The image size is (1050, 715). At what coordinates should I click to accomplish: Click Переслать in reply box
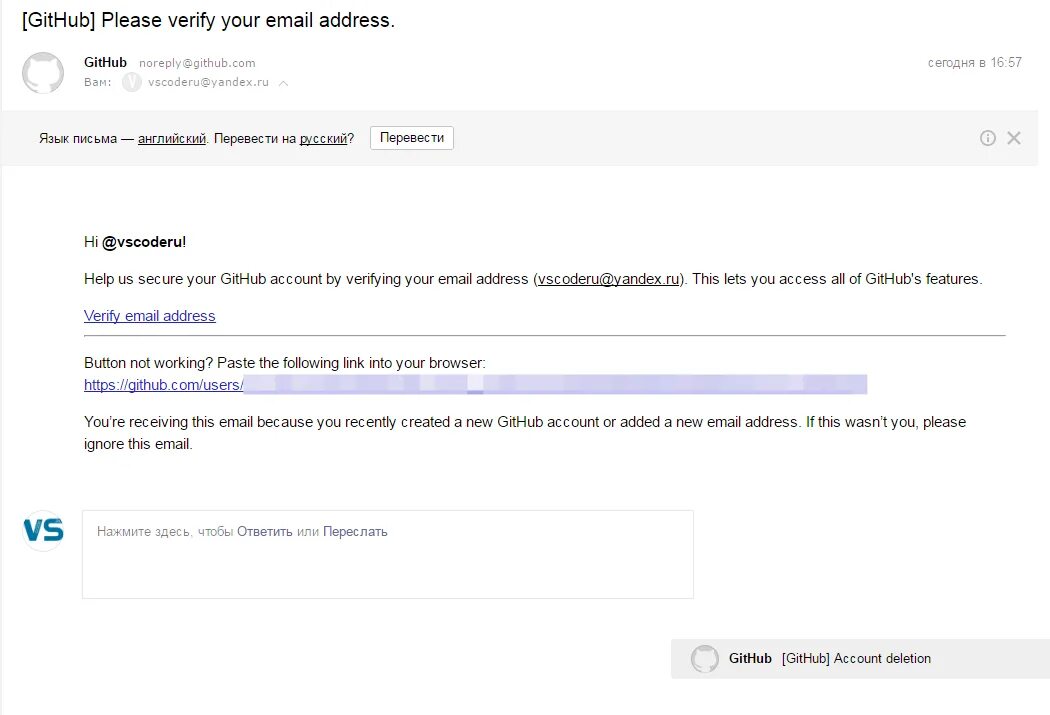[354, 532]
